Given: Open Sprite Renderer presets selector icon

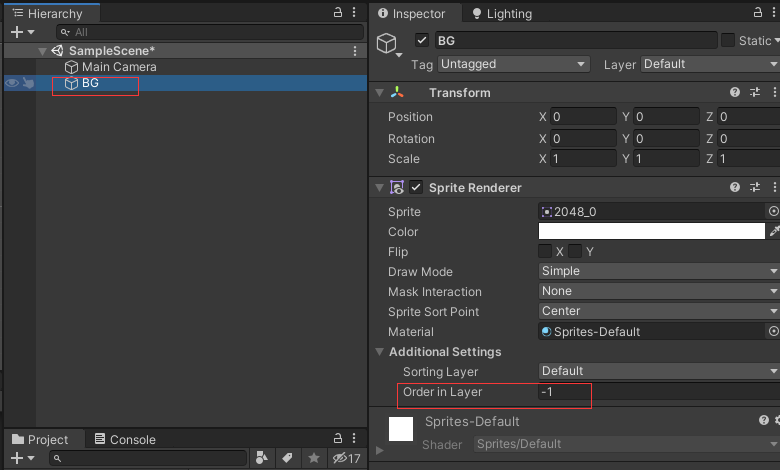Looking at the screenshot, I should click(x=755, y=187).
